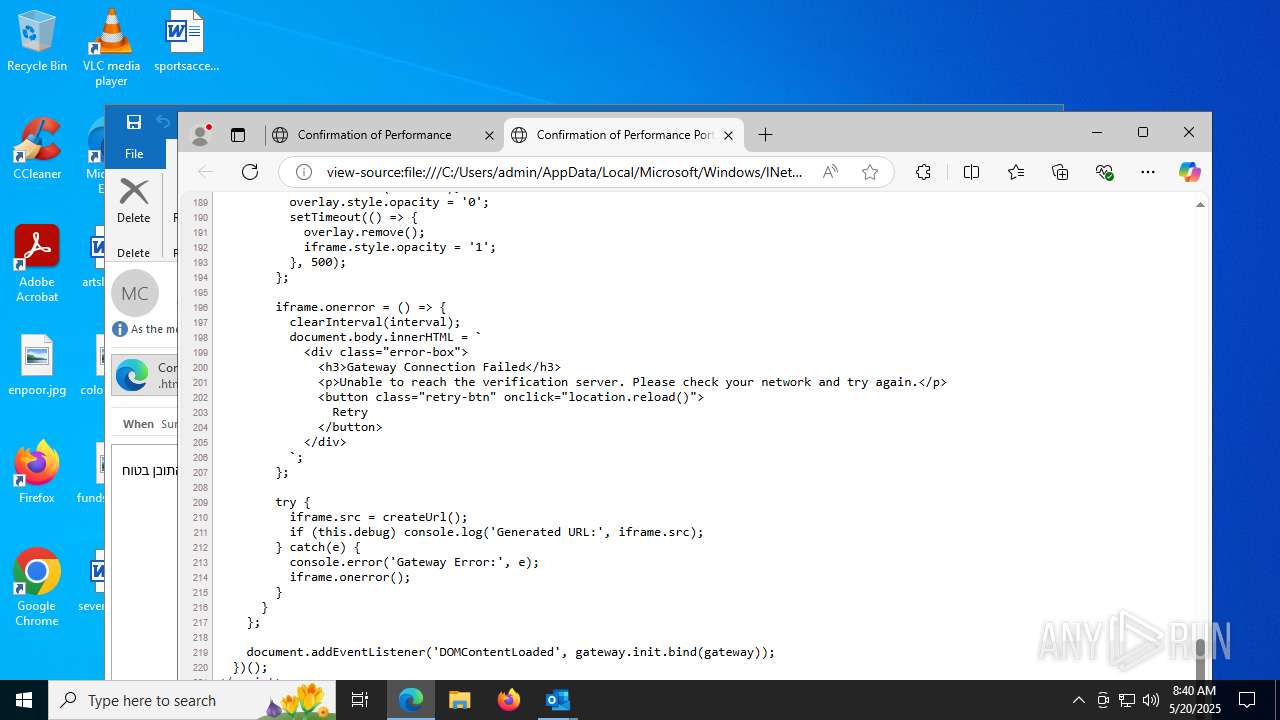Open enpoor.jpg image file
The image size is (1280, 720).
click(37, 365)
